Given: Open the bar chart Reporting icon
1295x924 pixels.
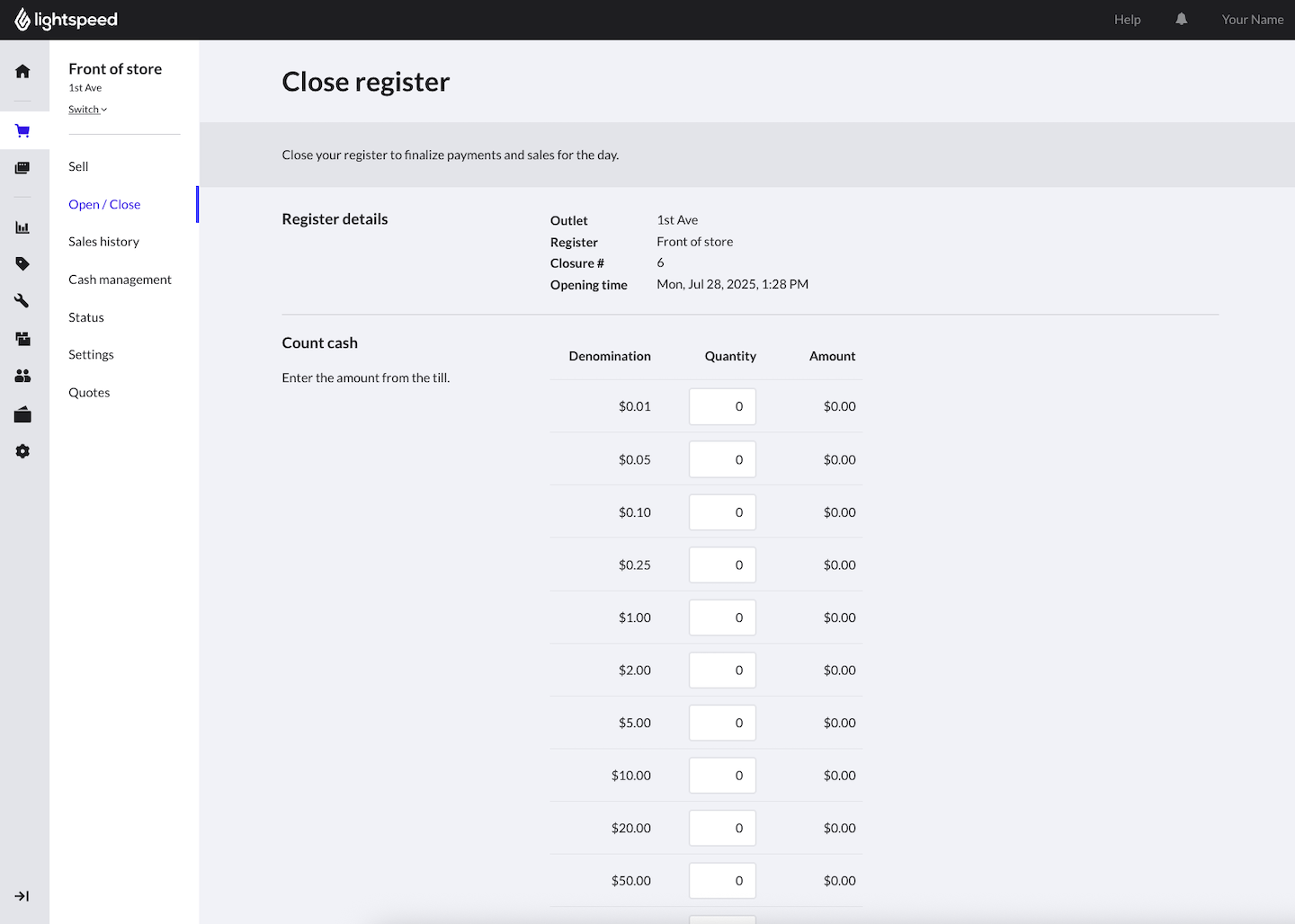Looking at the screenshot, I should [x=22, y=227].
